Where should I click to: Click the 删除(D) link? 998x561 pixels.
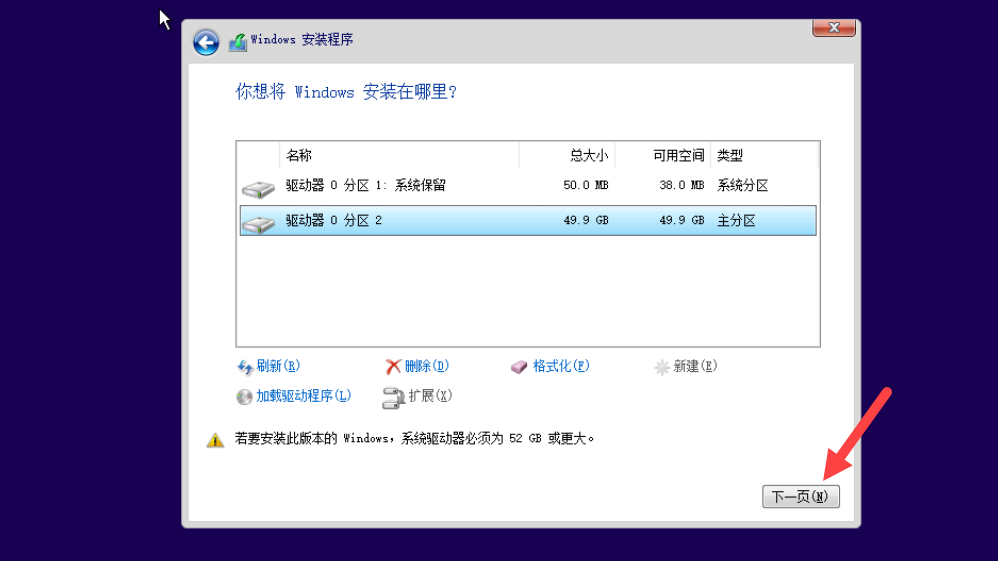[427, 366]
